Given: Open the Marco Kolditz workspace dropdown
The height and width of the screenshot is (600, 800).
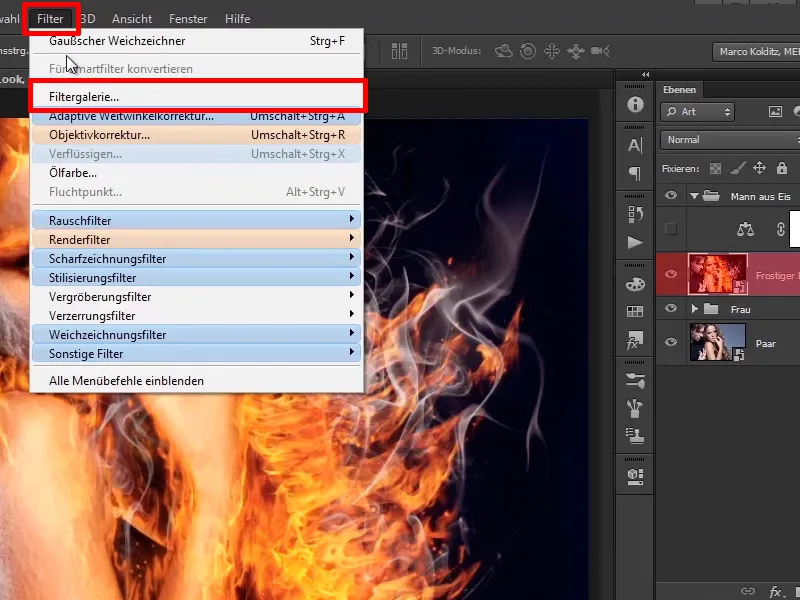Looking at the screenshot, I should [x=756, y=52].
